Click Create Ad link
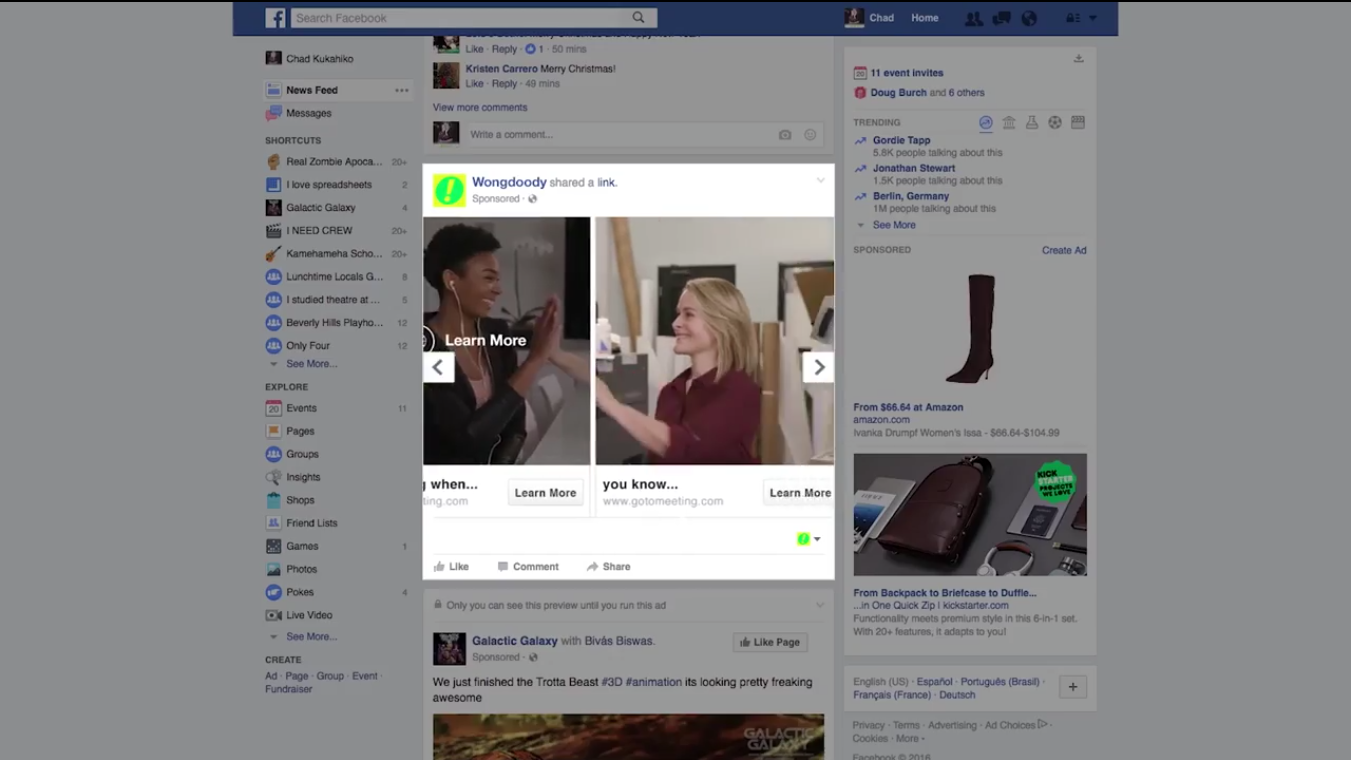The image size is (1351, 760). 1064,251
